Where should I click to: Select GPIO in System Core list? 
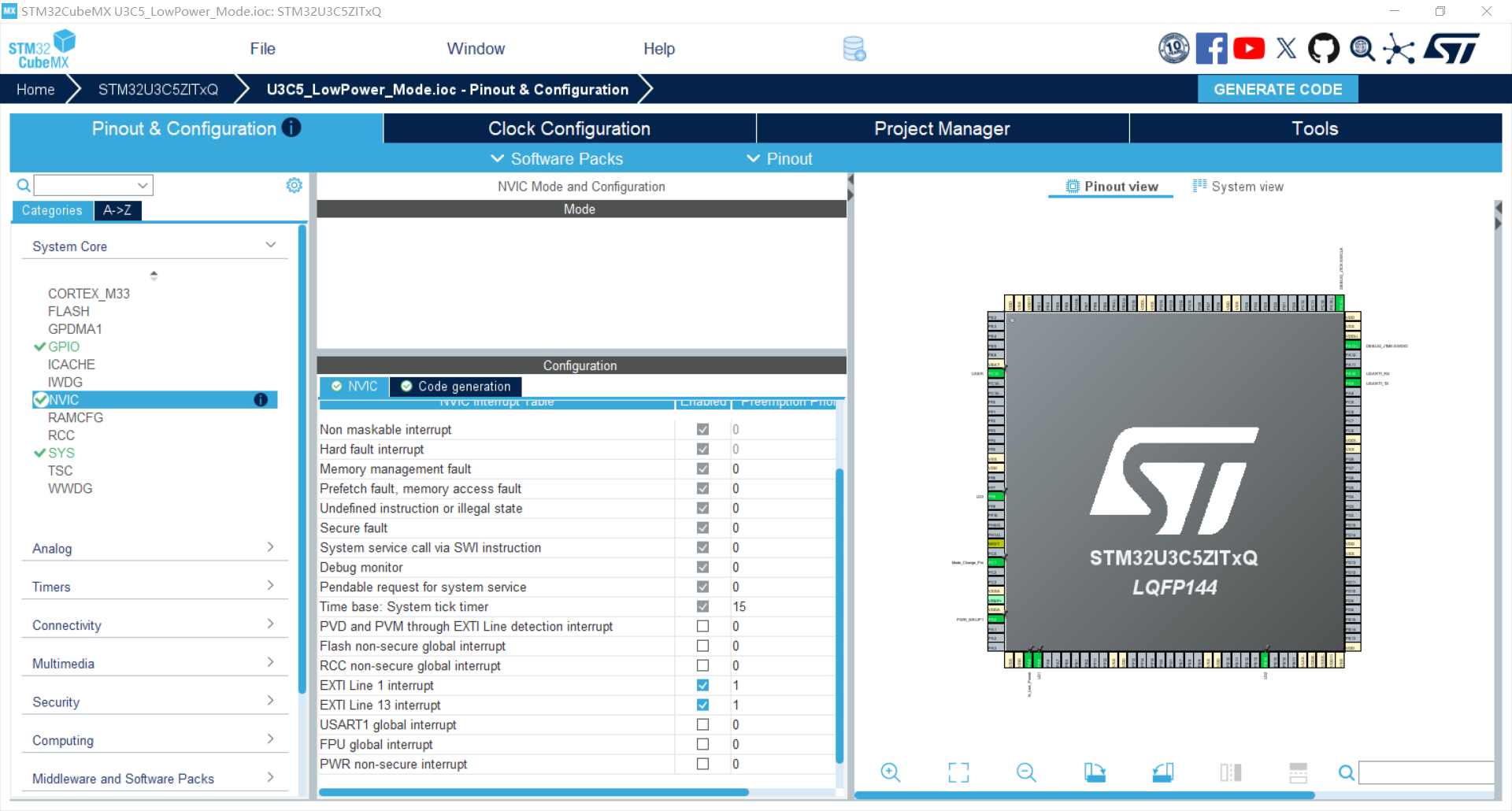click(x=63, y=346)
